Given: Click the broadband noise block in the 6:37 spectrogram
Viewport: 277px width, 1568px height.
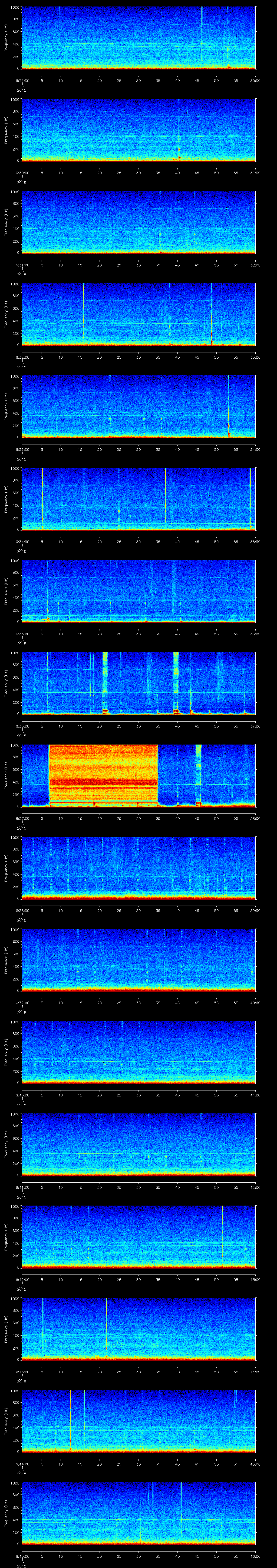Looking at the screenshot, I should click(x=103, y=774).
